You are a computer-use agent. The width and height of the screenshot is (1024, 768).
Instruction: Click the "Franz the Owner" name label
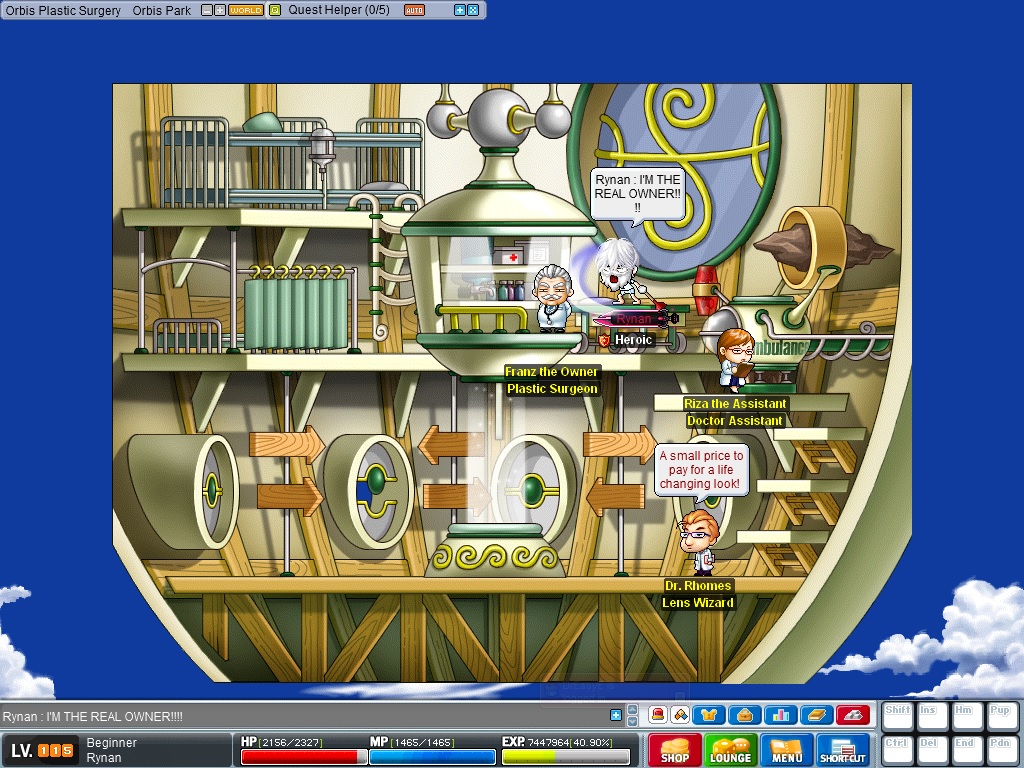(551, 372)
